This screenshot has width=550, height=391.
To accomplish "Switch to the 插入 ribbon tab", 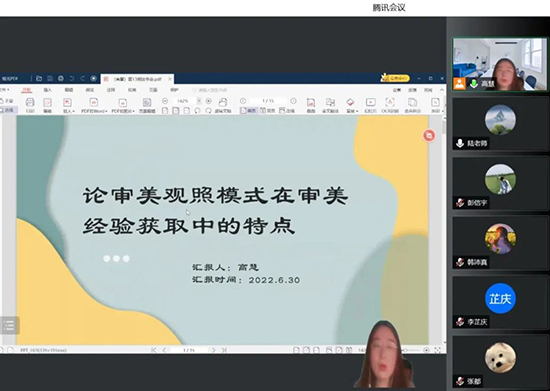I will (48, 90).
